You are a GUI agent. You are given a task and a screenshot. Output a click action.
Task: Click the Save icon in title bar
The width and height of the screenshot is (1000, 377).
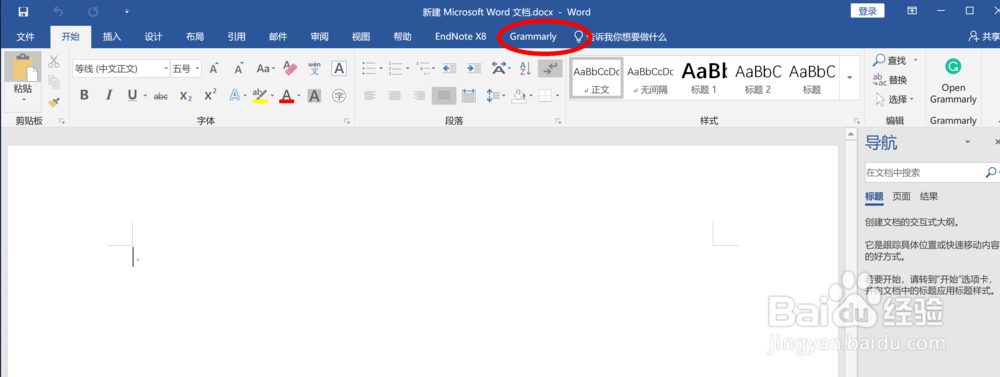[x=23, y=11]
